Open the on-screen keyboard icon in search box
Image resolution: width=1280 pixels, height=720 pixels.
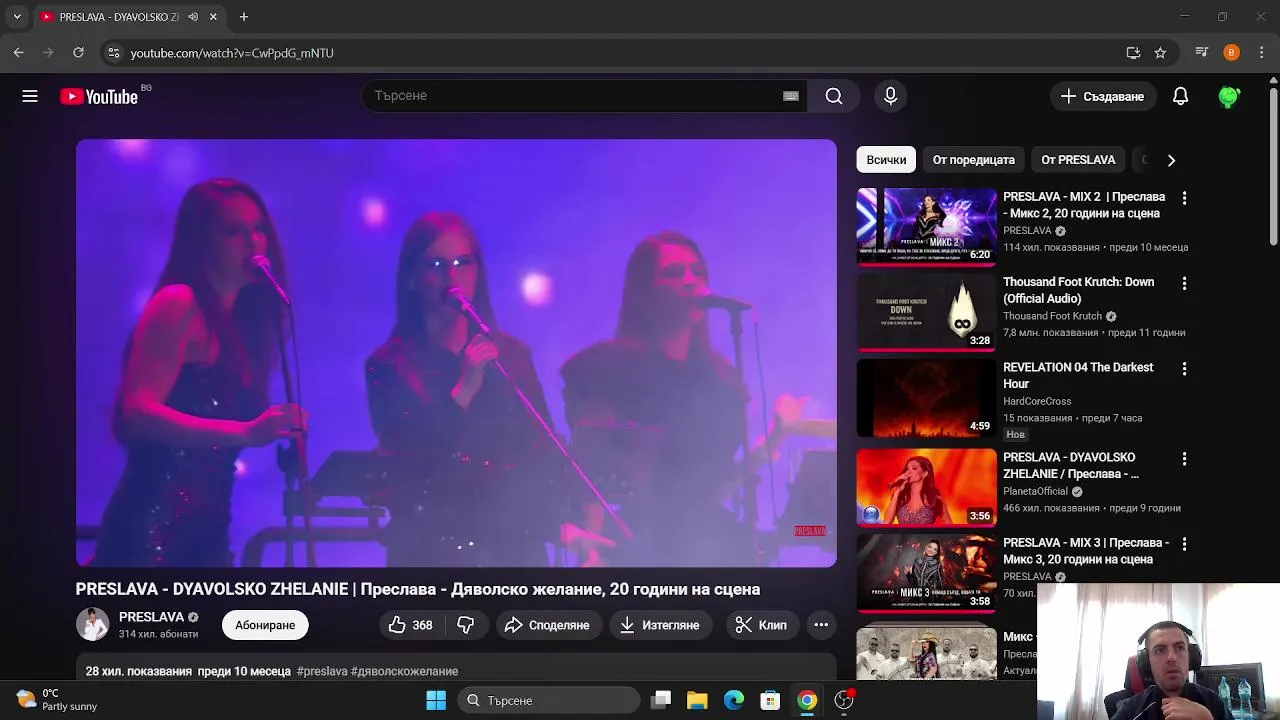(x=791, y=96)
